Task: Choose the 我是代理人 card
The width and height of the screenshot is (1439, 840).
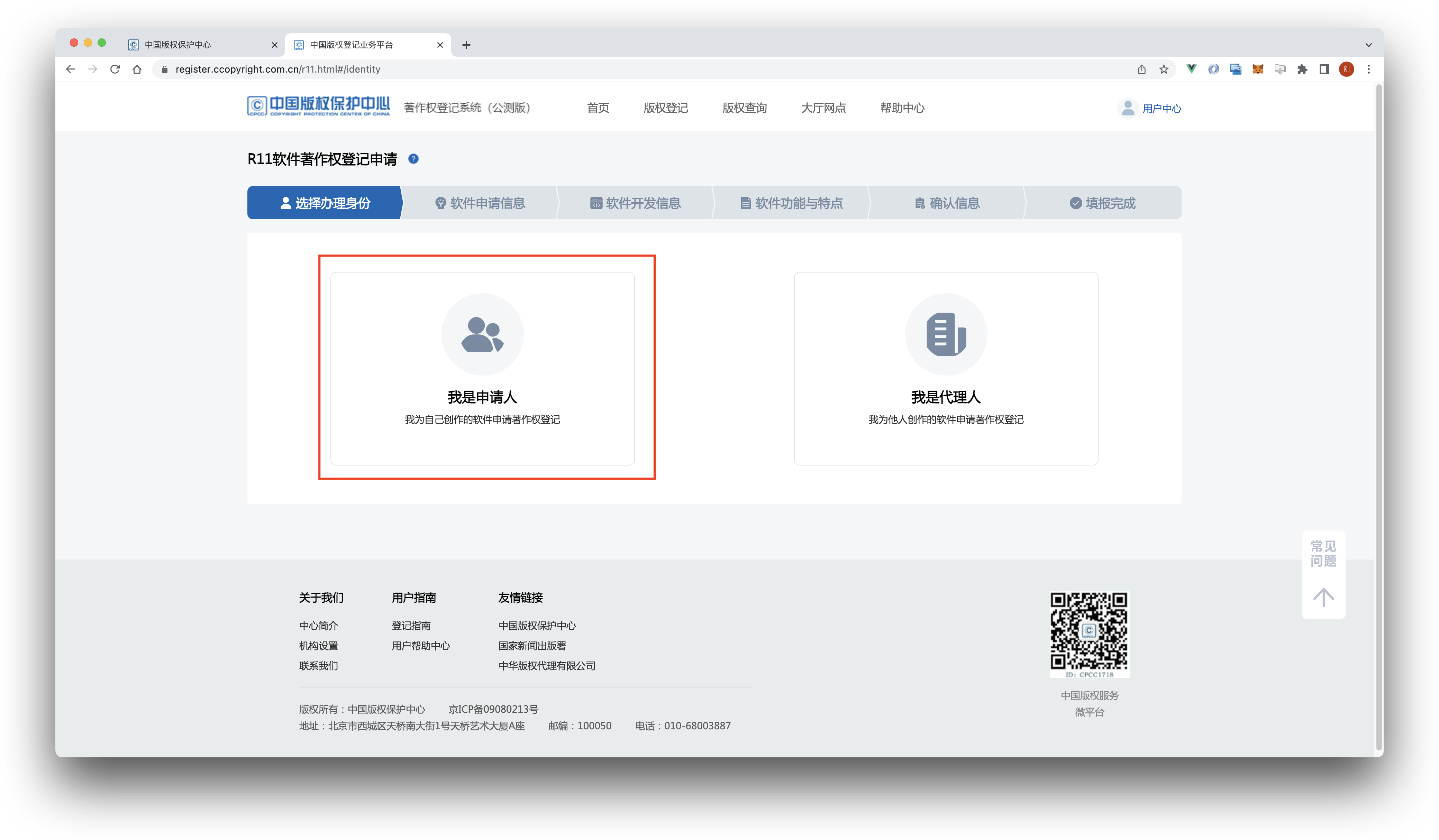Action: tap(946, 368)
